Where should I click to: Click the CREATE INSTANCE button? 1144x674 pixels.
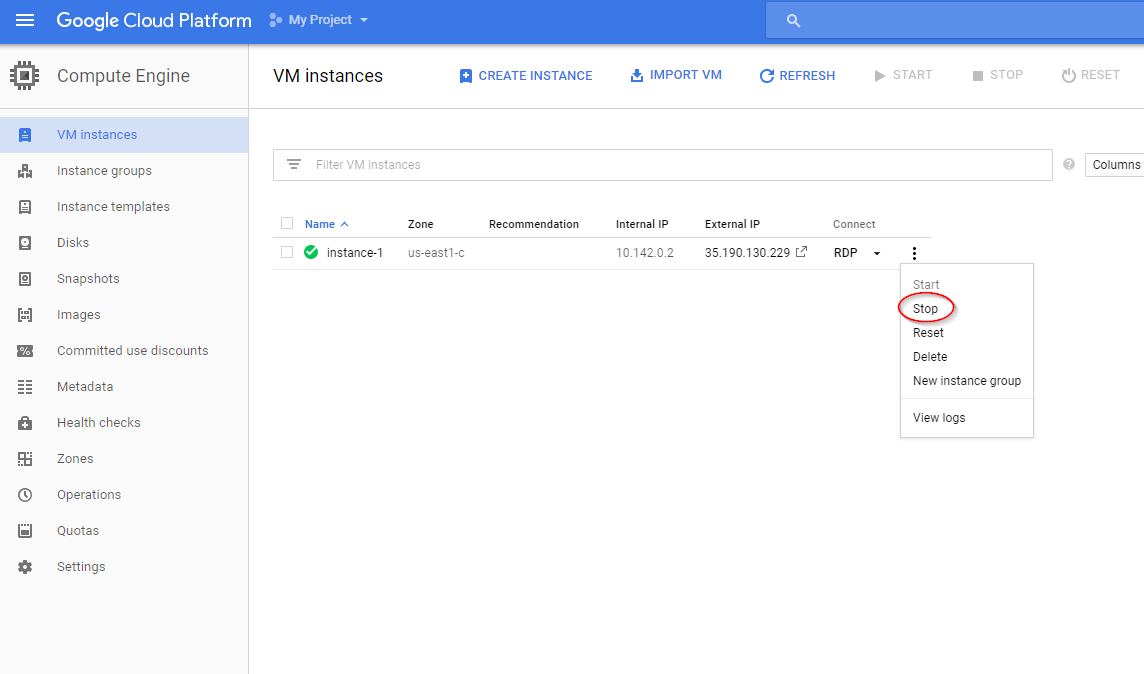click(x=525, y=76)
